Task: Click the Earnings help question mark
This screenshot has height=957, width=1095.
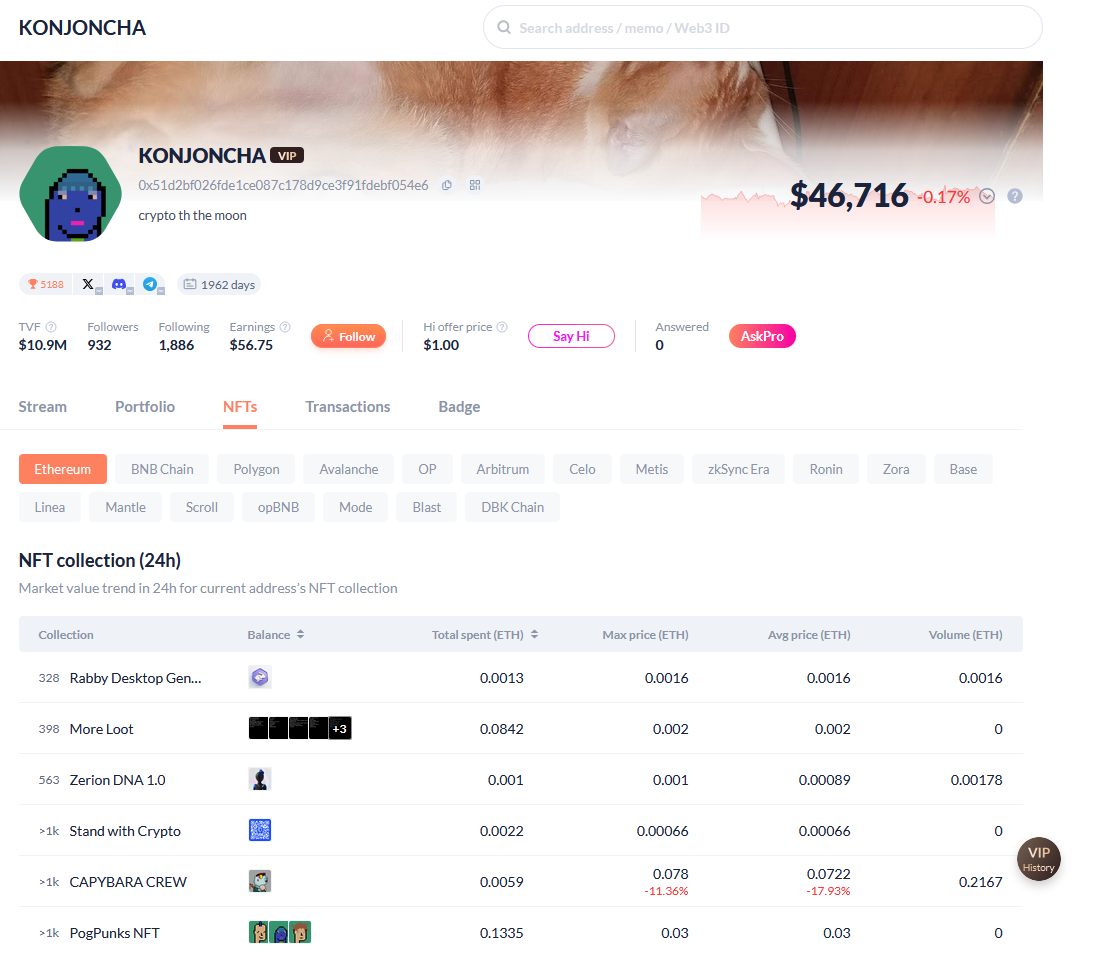Action: pyautogui.click(x=285, y=327)
